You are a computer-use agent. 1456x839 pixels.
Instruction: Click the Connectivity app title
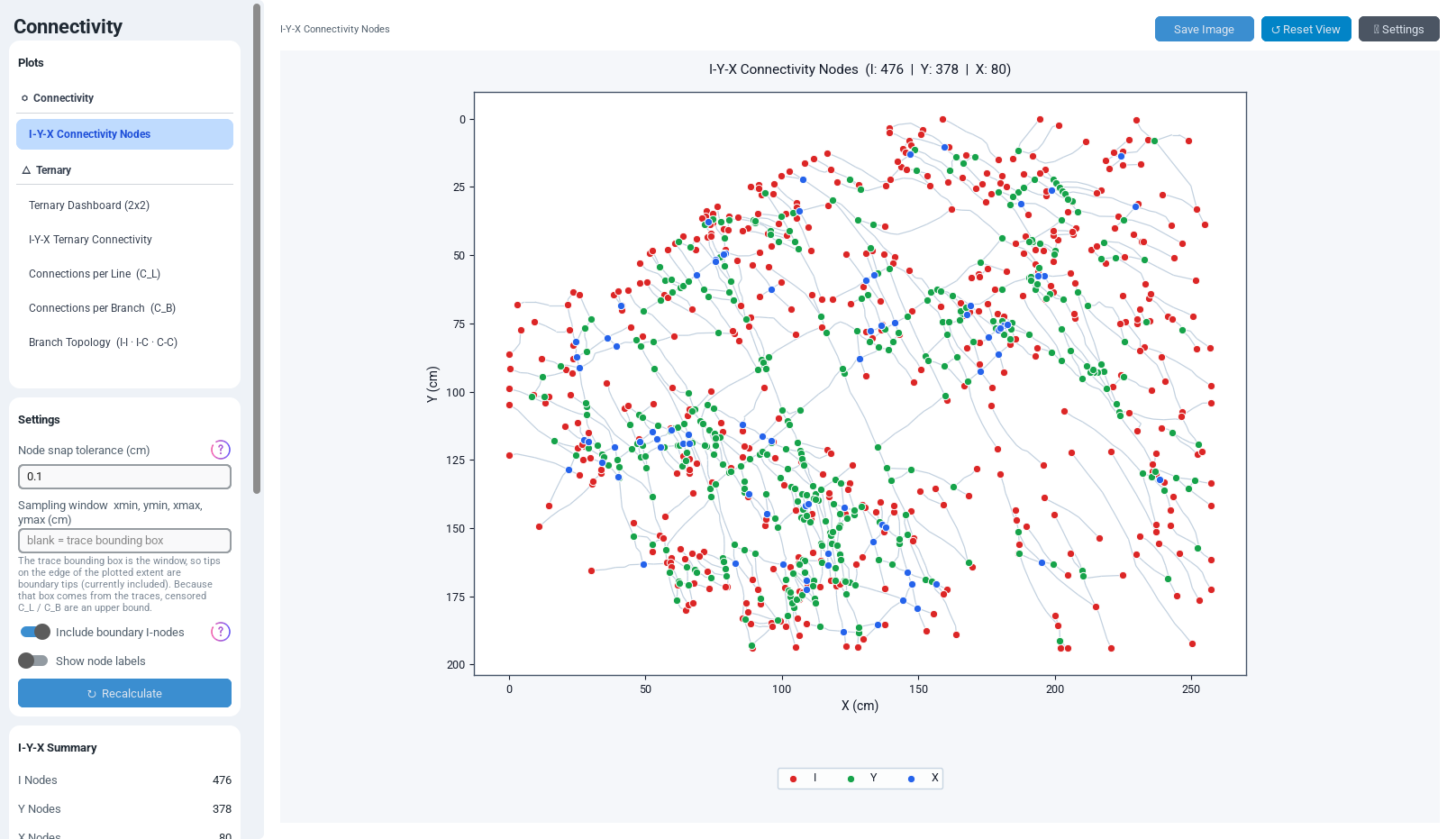[x=68, y=26]
